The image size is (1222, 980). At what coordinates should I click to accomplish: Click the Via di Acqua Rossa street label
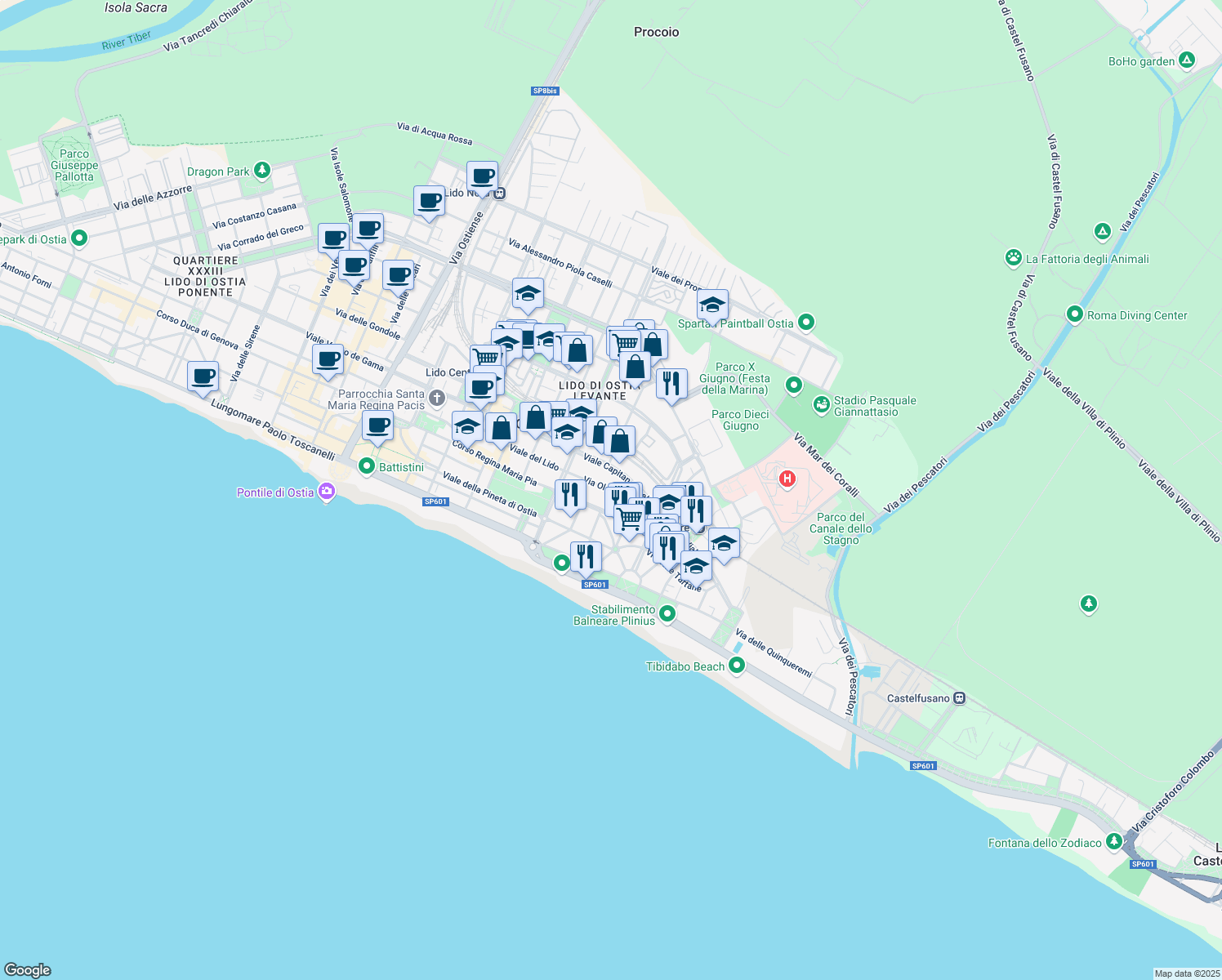pos(435,133)
